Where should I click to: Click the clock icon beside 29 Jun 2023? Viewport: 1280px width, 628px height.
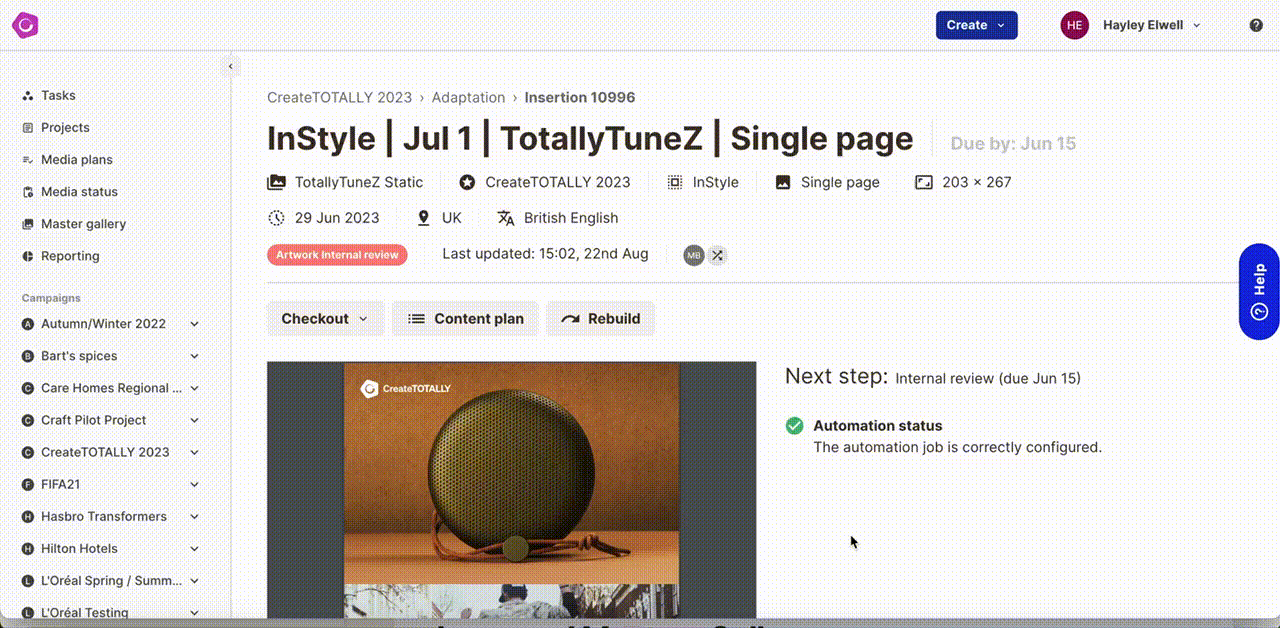point(276,218)
